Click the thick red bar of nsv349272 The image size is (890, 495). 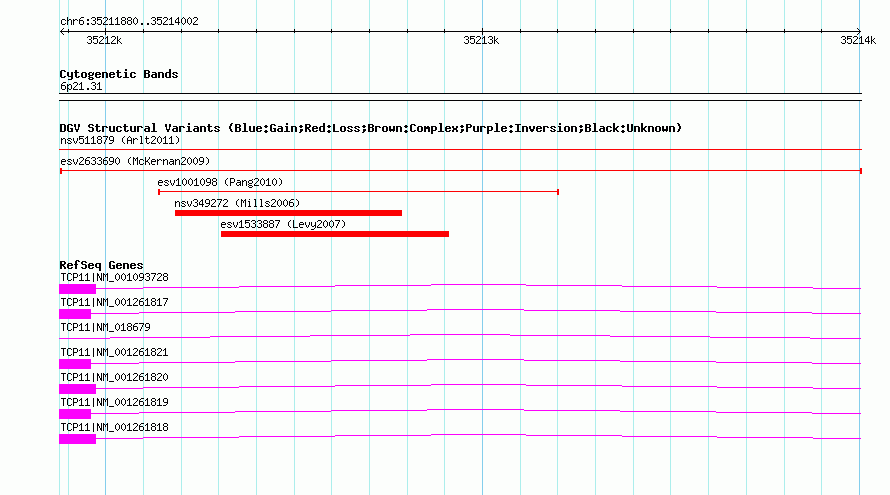pos(288,213)
